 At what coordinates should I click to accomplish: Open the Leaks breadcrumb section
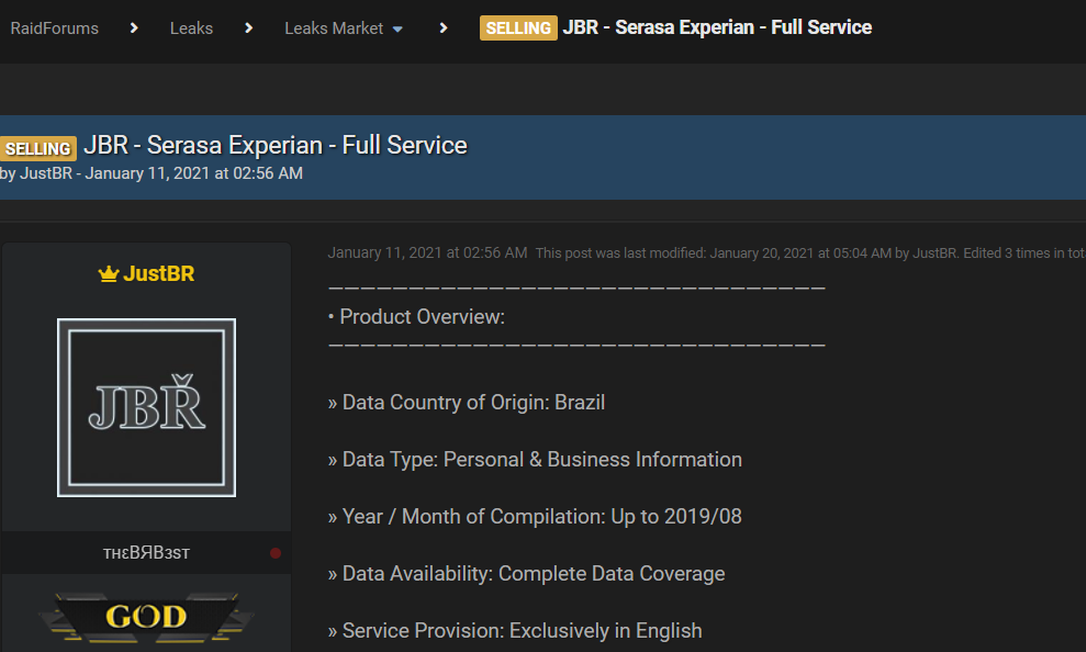191,28
